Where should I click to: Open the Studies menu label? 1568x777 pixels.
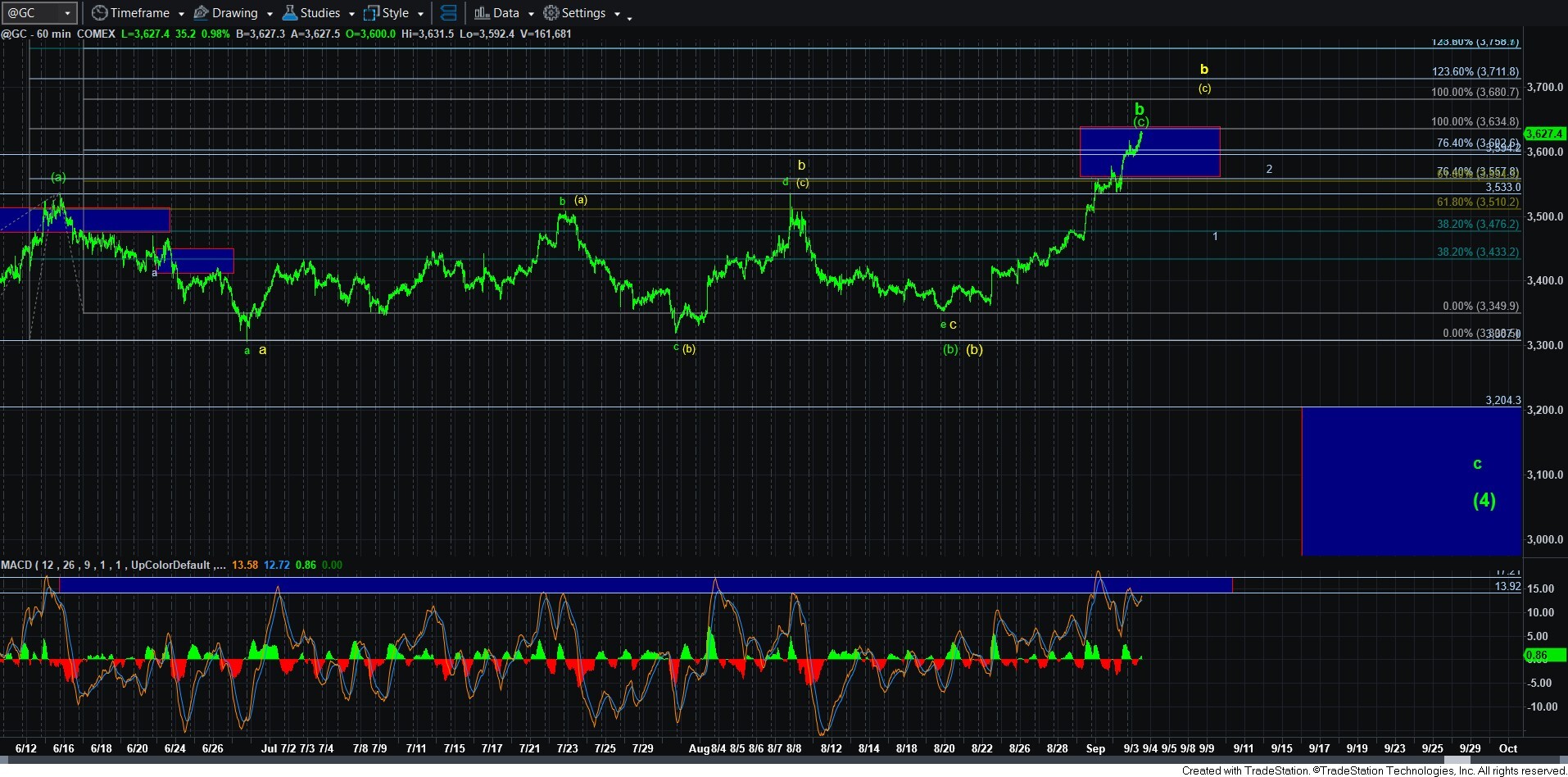coord(320,13)
